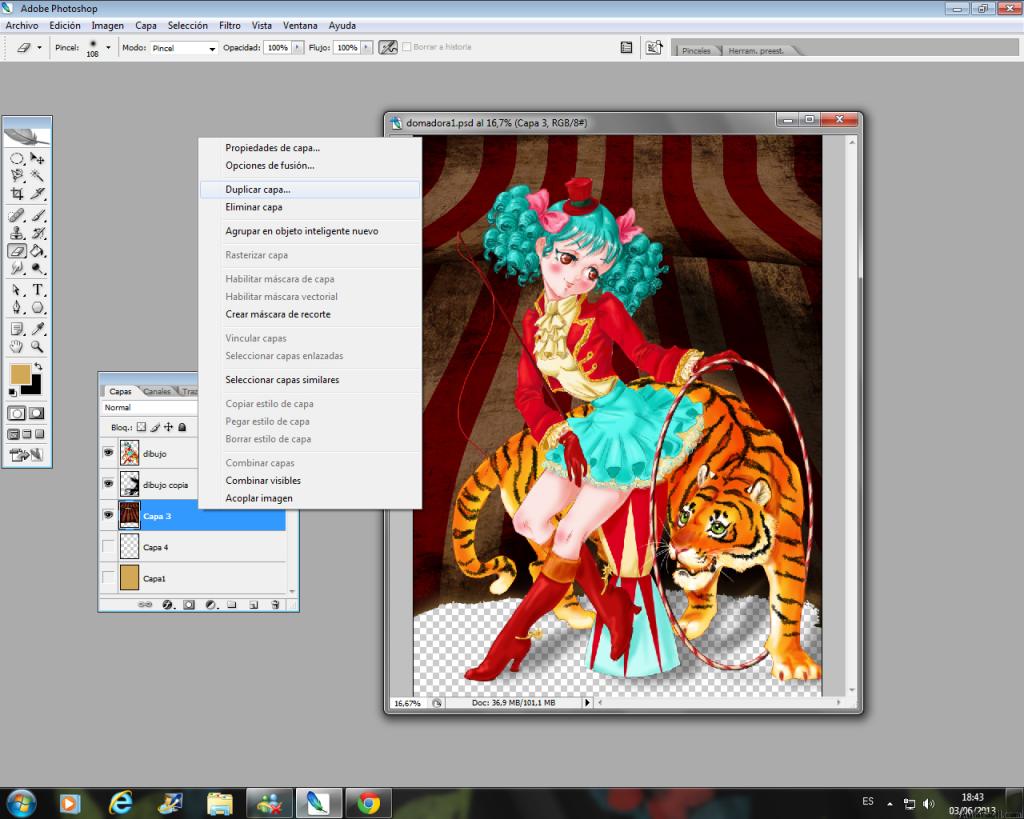The height and width of the screenshot is (819, 1024).
Task: Lock transparent pixels of the layer
Action: pyautogui.click(x=141, y=427)
